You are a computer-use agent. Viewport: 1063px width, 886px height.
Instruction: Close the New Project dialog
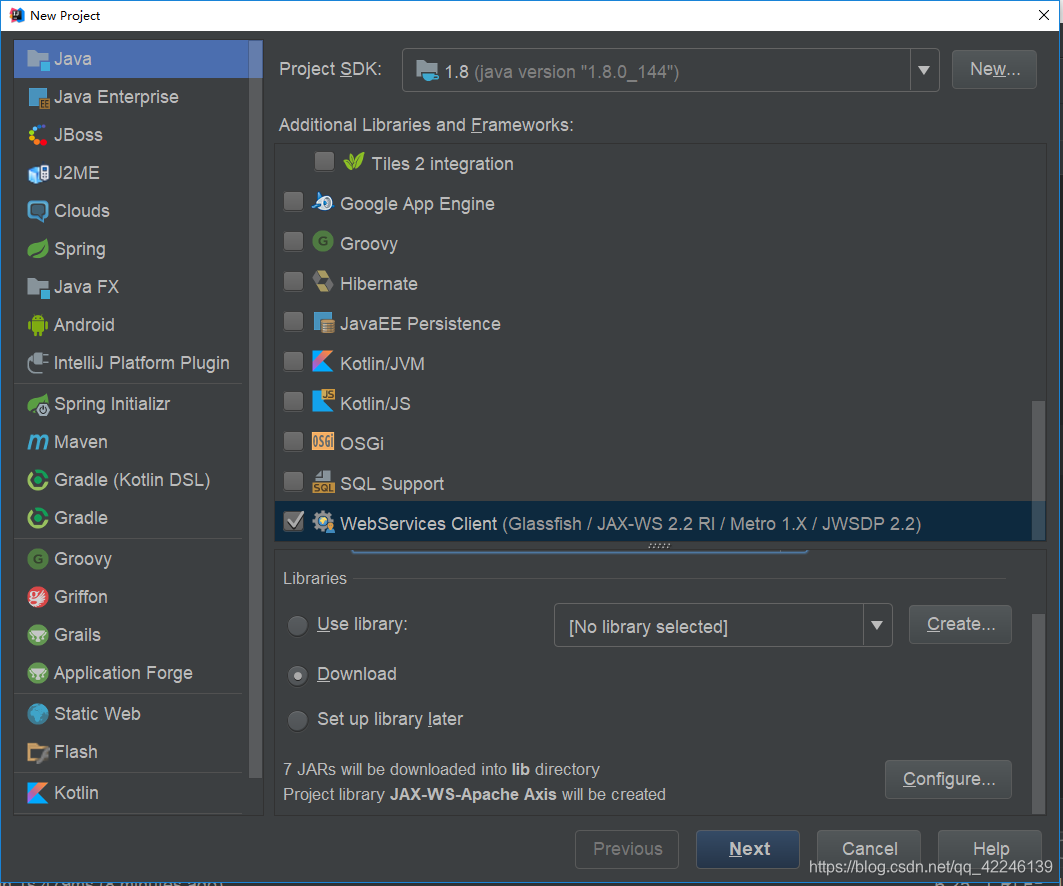pyautogui.click(x=1043, y=15)
